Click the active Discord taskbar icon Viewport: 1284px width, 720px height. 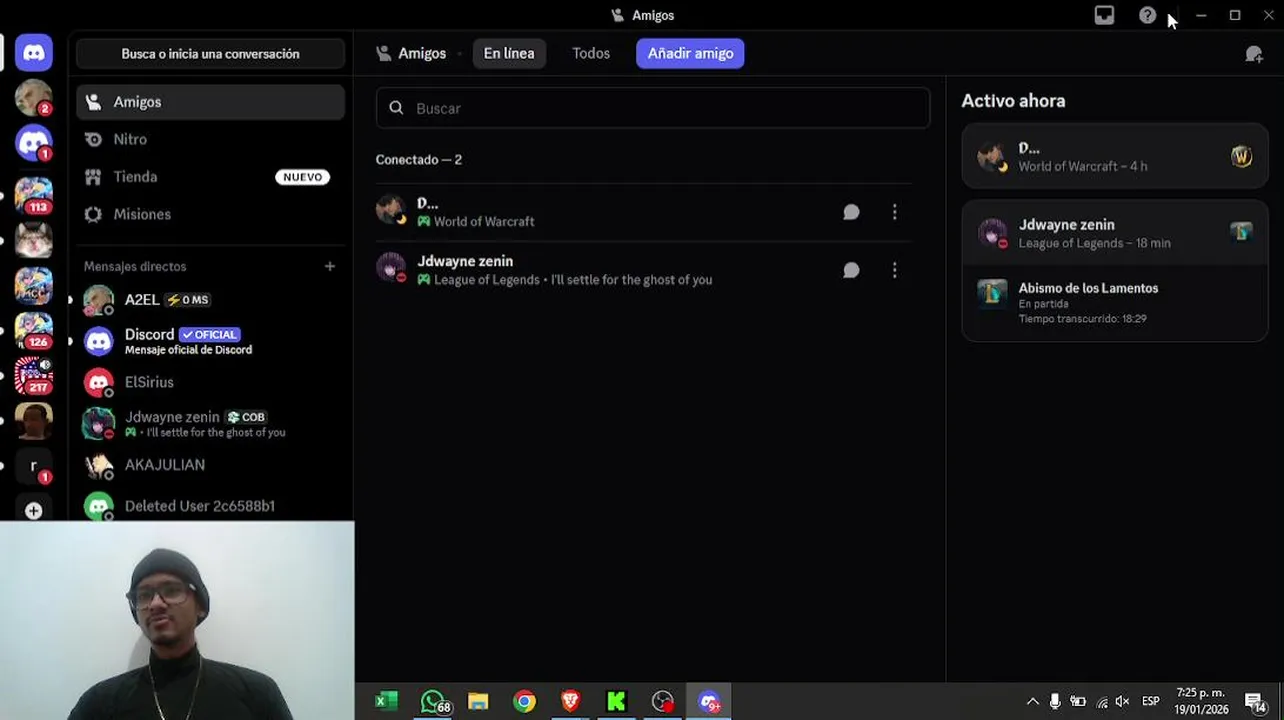point(709,702)
